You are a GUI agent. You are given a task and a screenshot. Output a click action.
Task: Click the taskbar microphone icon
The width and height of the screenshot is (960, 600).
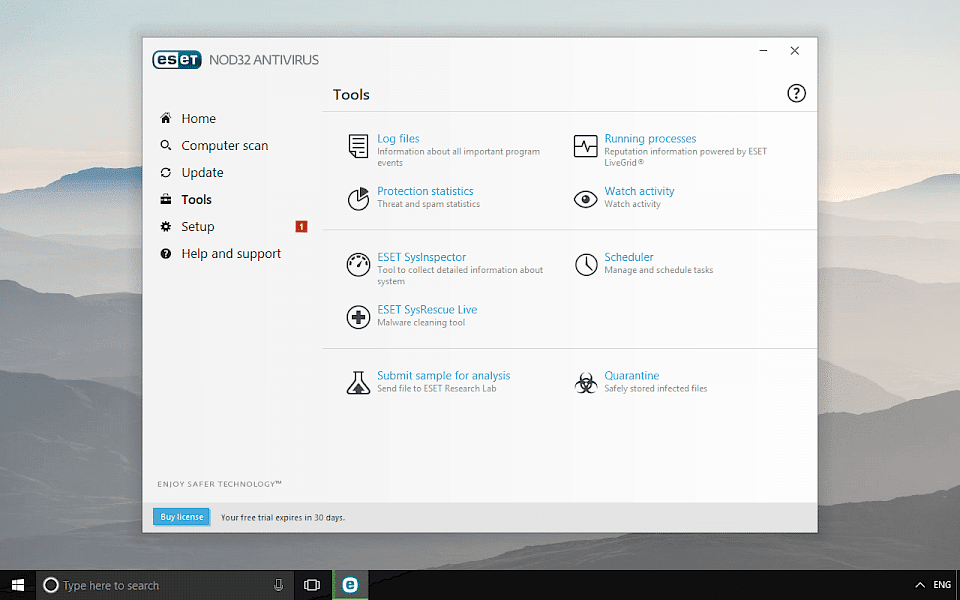[279, 585]
